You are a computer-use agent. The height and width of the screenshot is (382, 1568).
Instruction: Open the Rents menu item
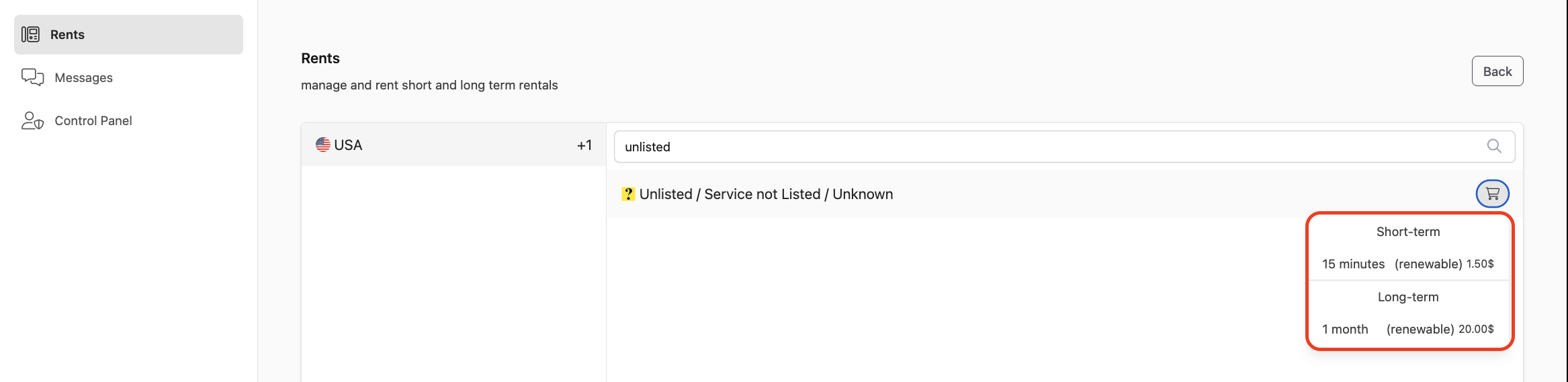pos(128,34)
